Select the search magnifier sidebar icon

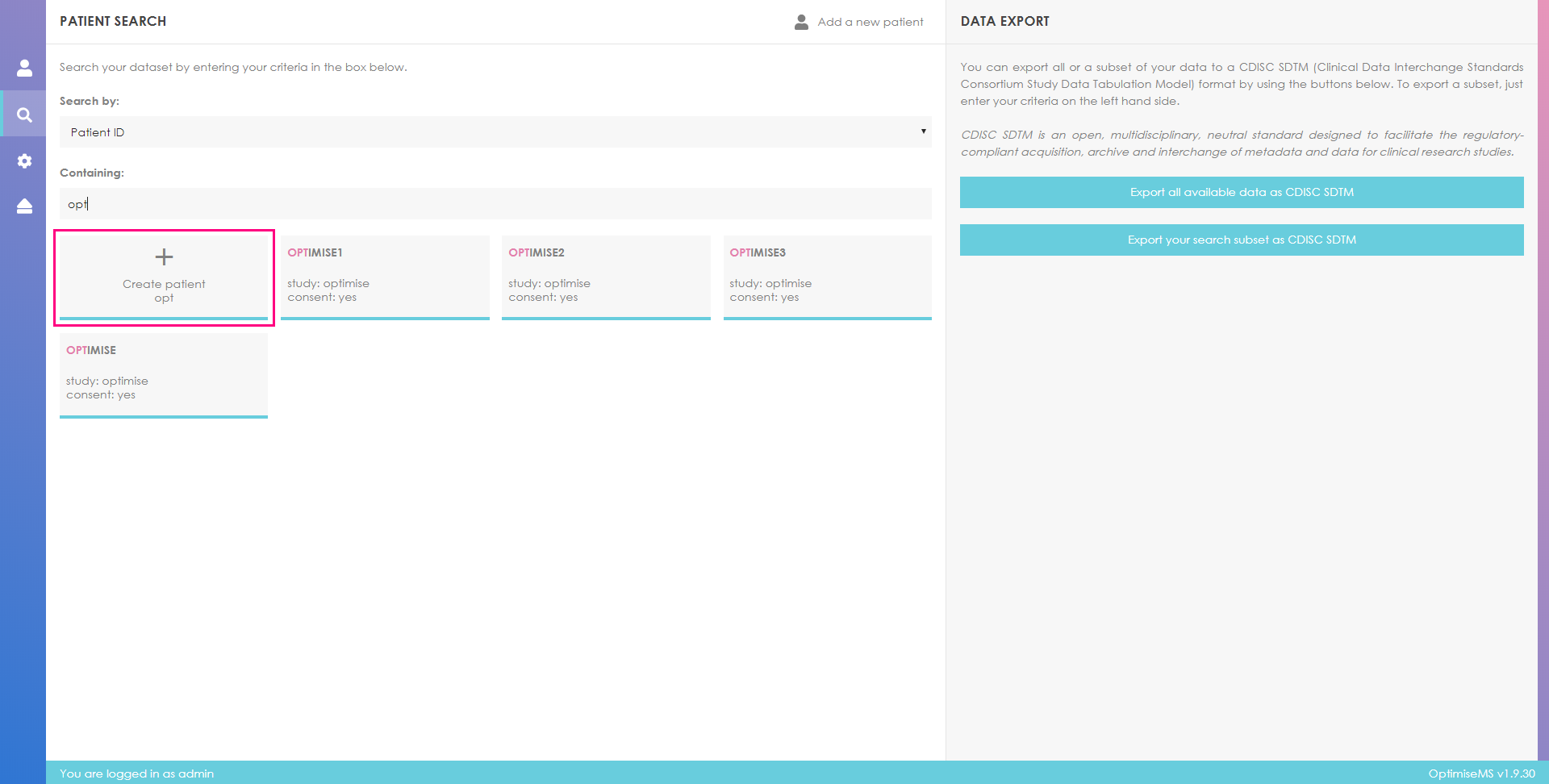(24, 115)
